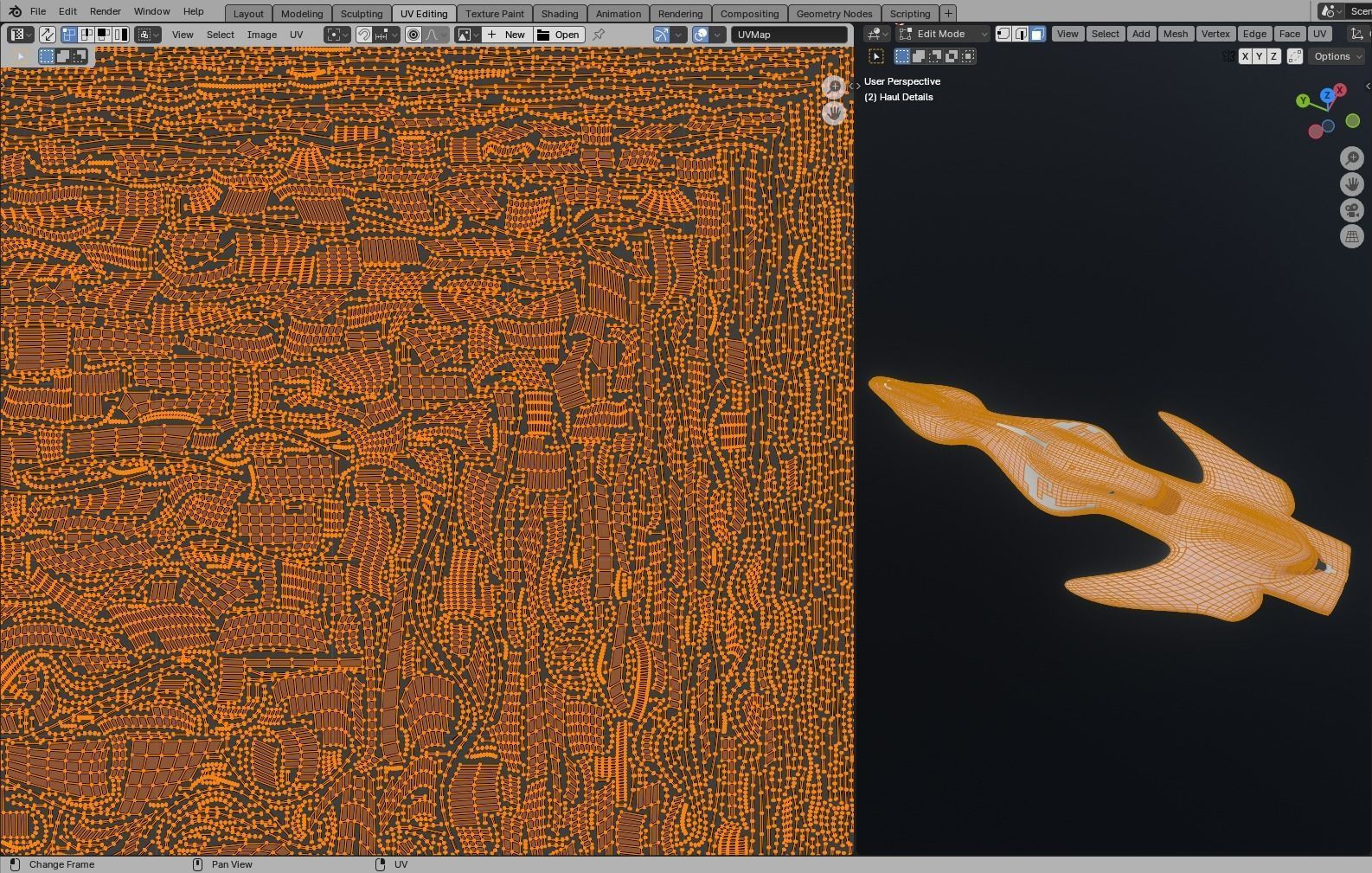Switch to the Geometry Nodes workspace tab
Screen dimensions: 1372x873
834,13
